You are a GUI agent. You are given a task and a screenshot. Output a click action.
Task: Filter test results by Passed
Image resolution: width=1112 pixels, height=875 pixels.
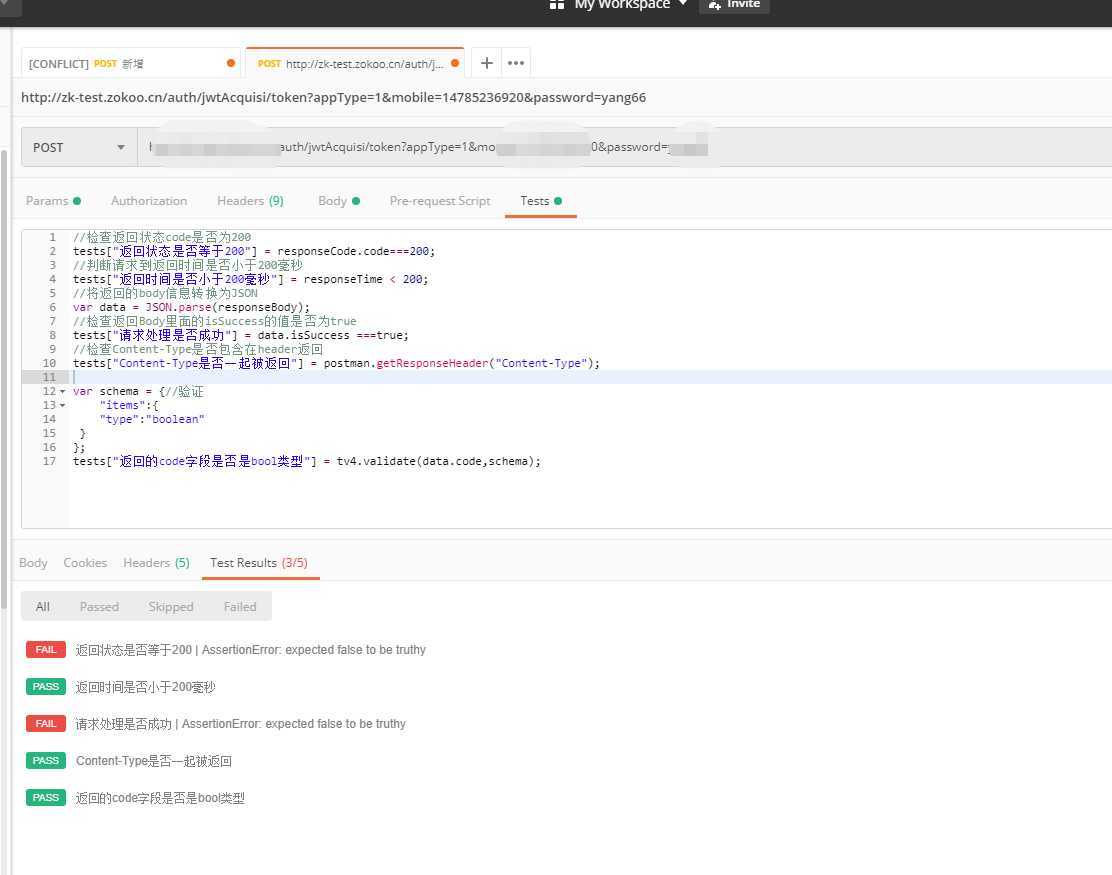click(x=99, y=606)
